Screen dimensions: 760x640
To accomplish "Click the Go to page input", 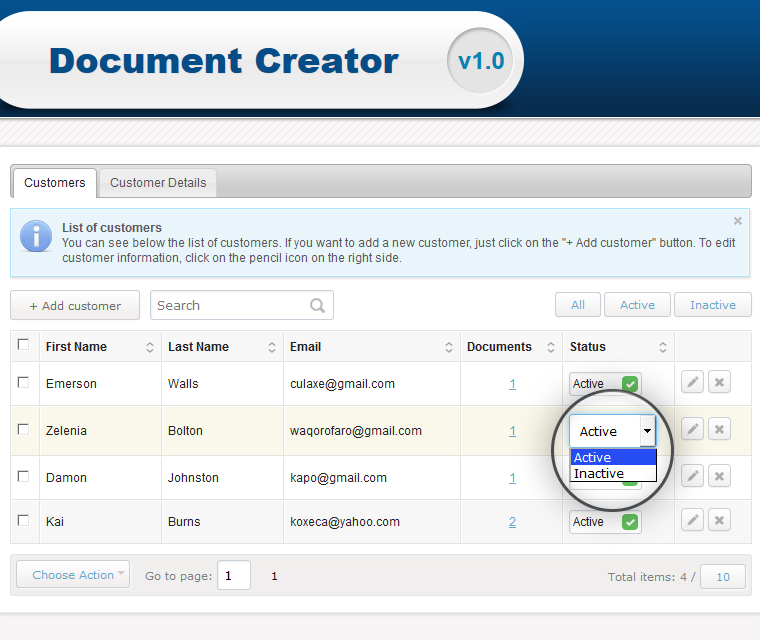I will (x=234, y=576).
